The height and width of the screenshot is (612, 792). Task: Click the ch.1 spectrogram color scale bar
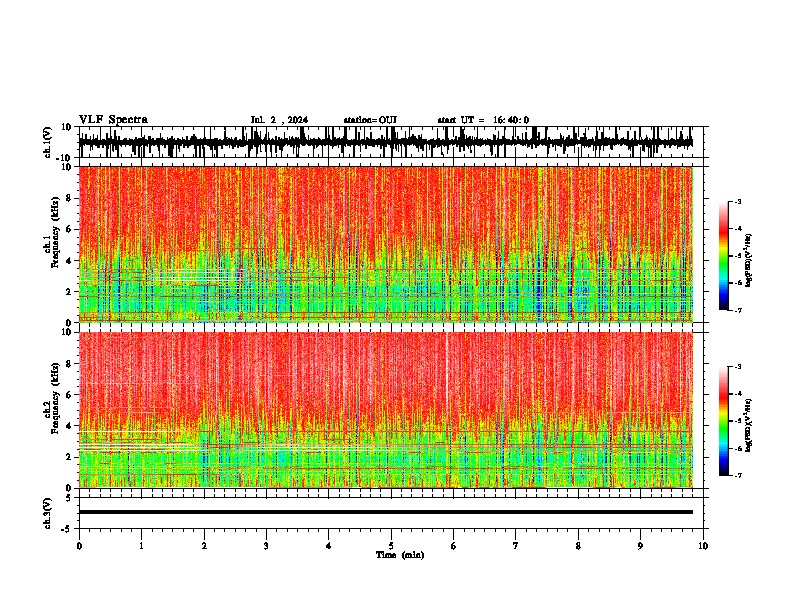click(x=724, y=256)
